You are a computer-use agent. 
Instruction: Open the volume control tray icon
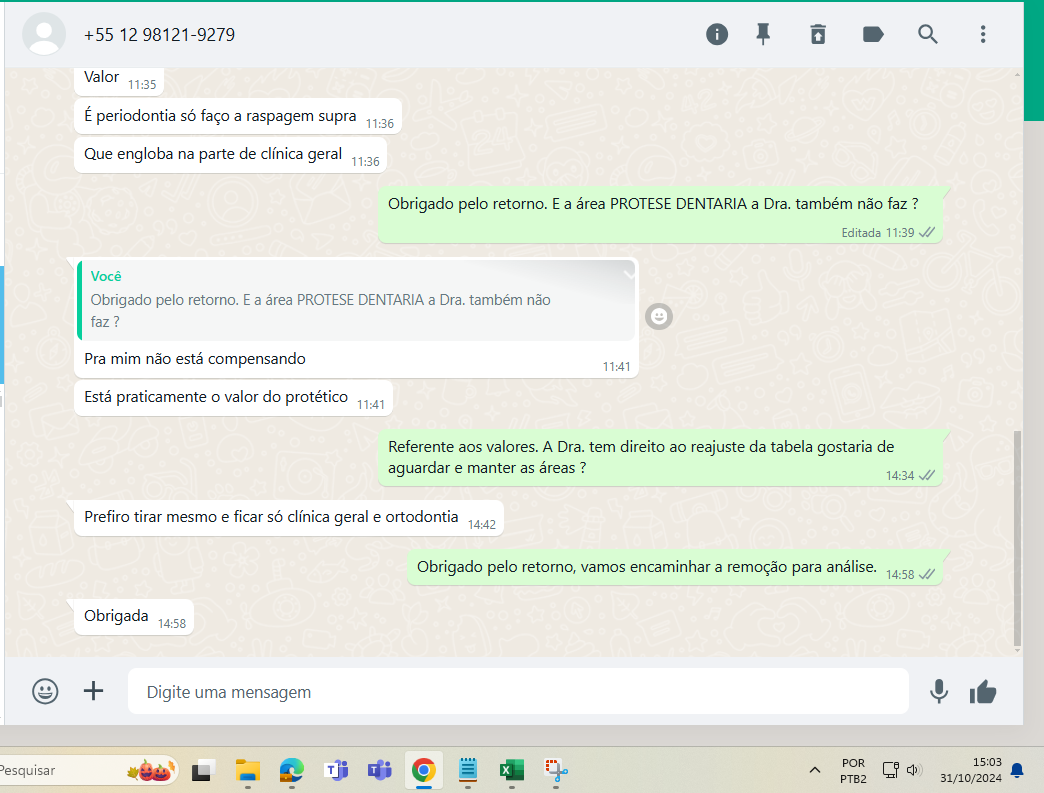tap(913, 770)
